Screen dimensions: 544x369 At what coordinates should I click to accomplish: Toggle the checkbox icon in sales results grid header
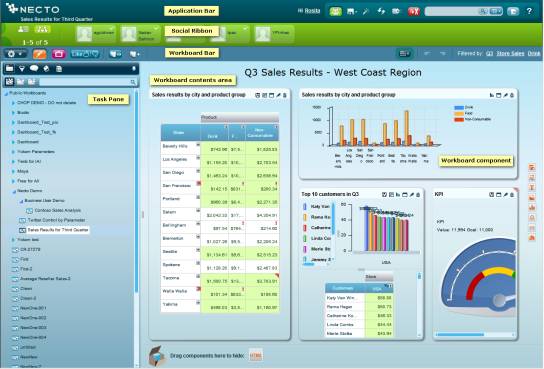click(x=258, y=95)
